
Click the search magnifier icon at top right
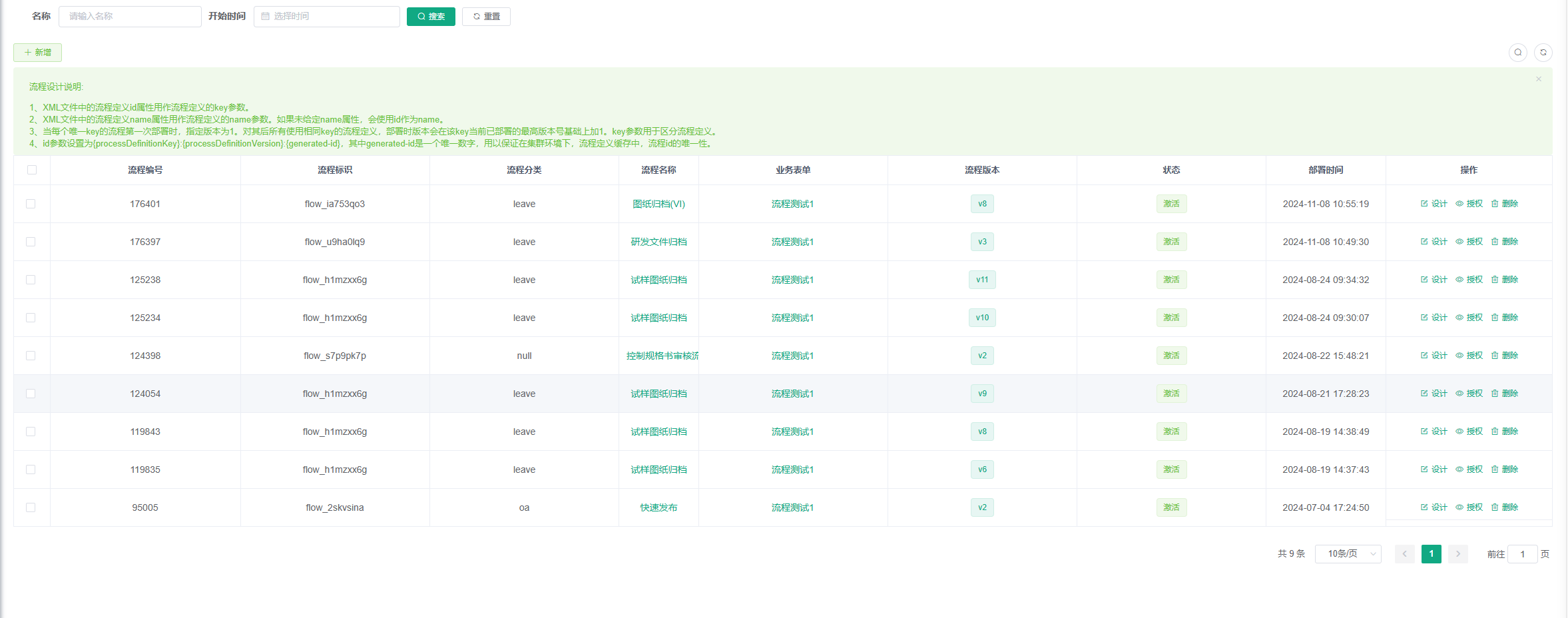click(1517, 53)
